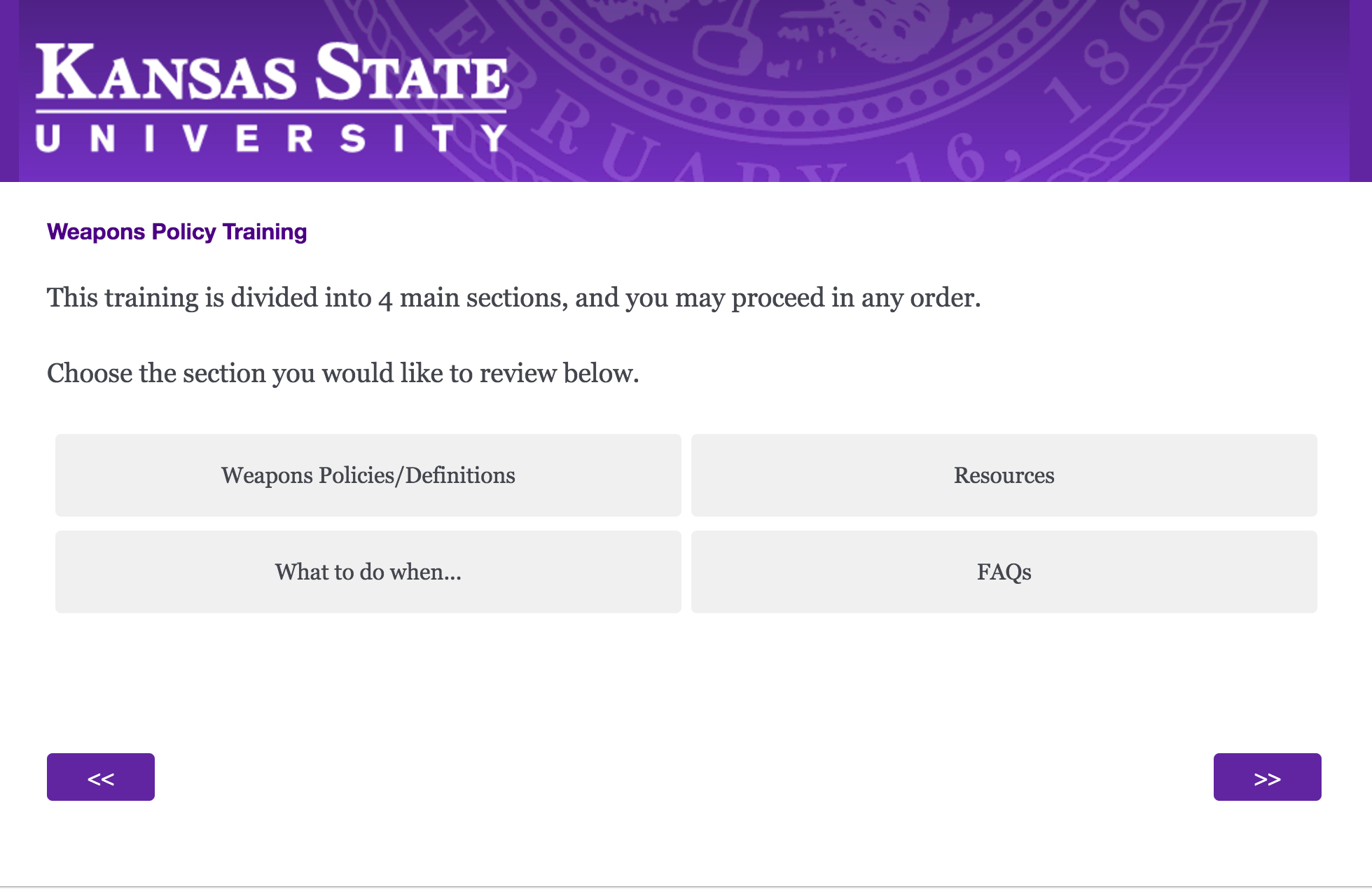Click the "divided into 4 main sections" sentence
Image resolution: width=1372 pixels, height=889 pixels.
[513, 297]
